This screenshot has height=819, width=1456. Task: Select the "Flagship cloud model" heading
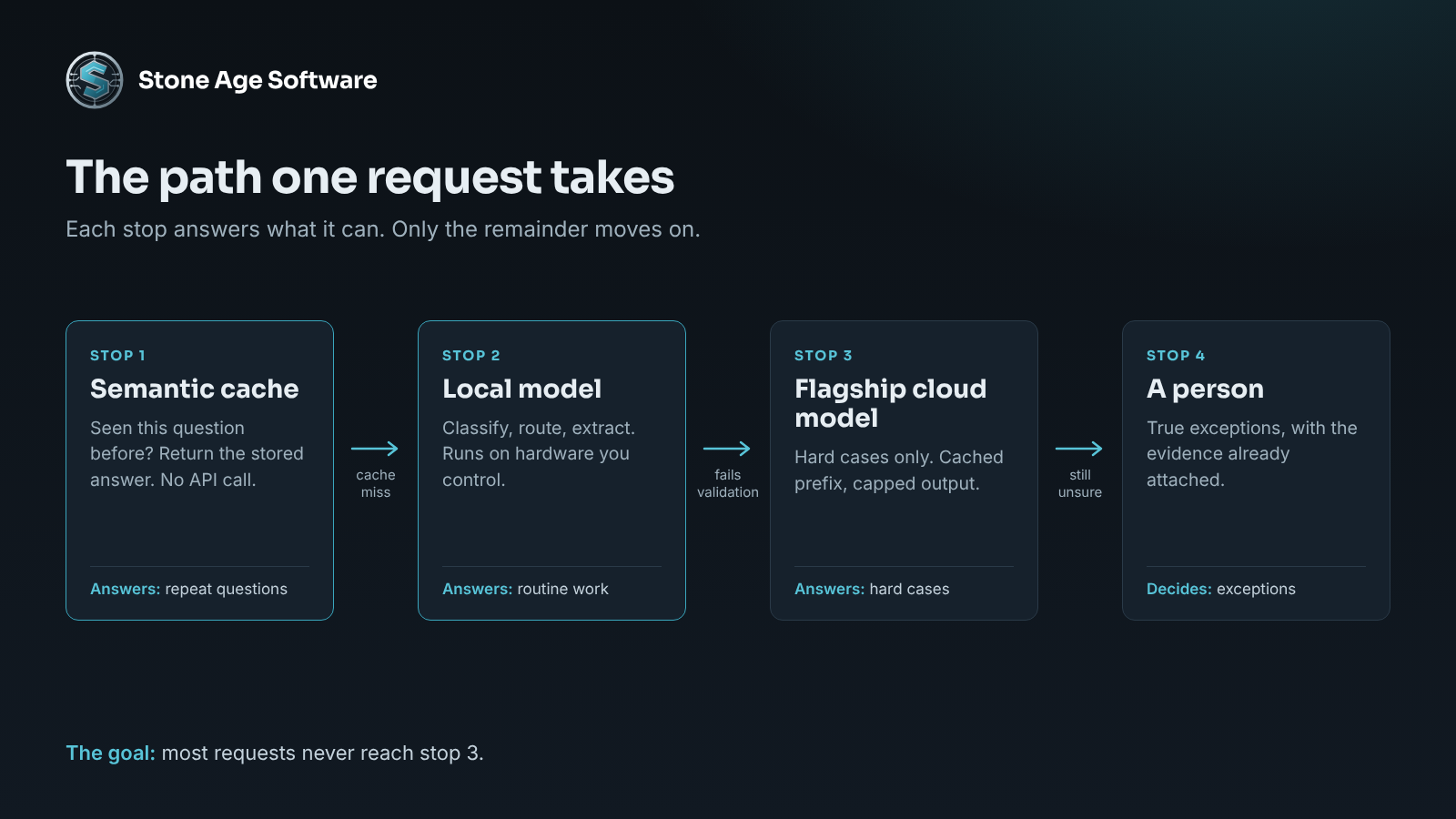pyautogui.click(x=891, y=403)
